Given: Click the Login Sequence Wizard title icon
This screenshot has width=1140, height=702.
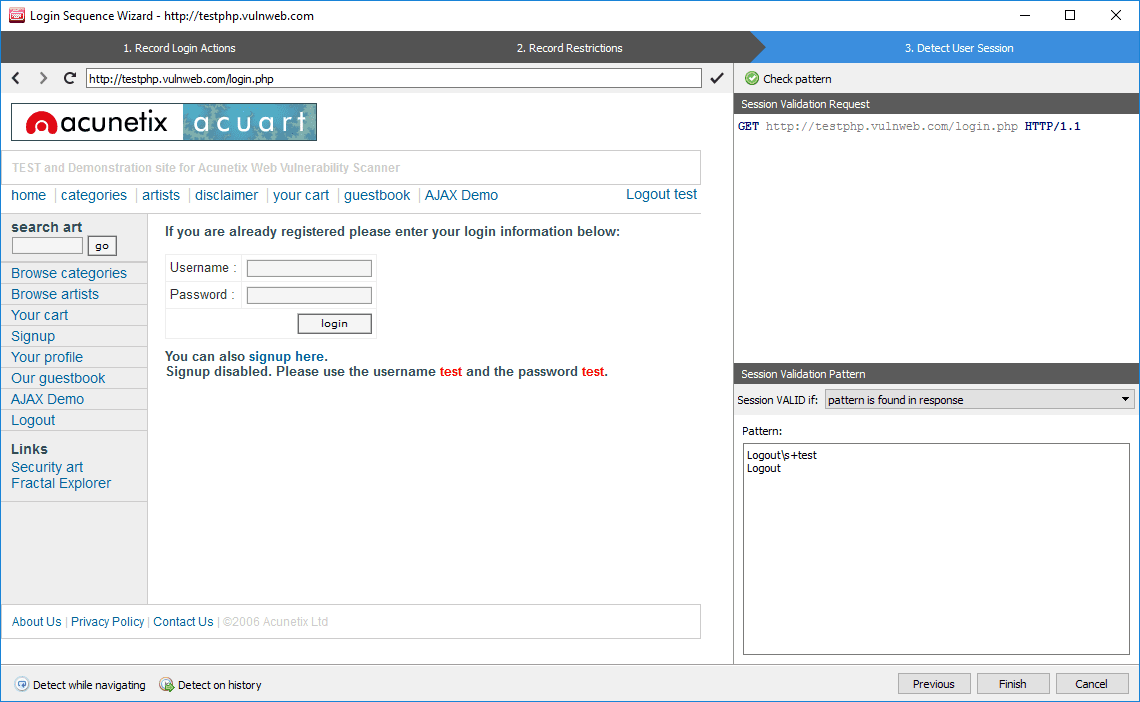Looking at the screenshot, I should (16, 15).
